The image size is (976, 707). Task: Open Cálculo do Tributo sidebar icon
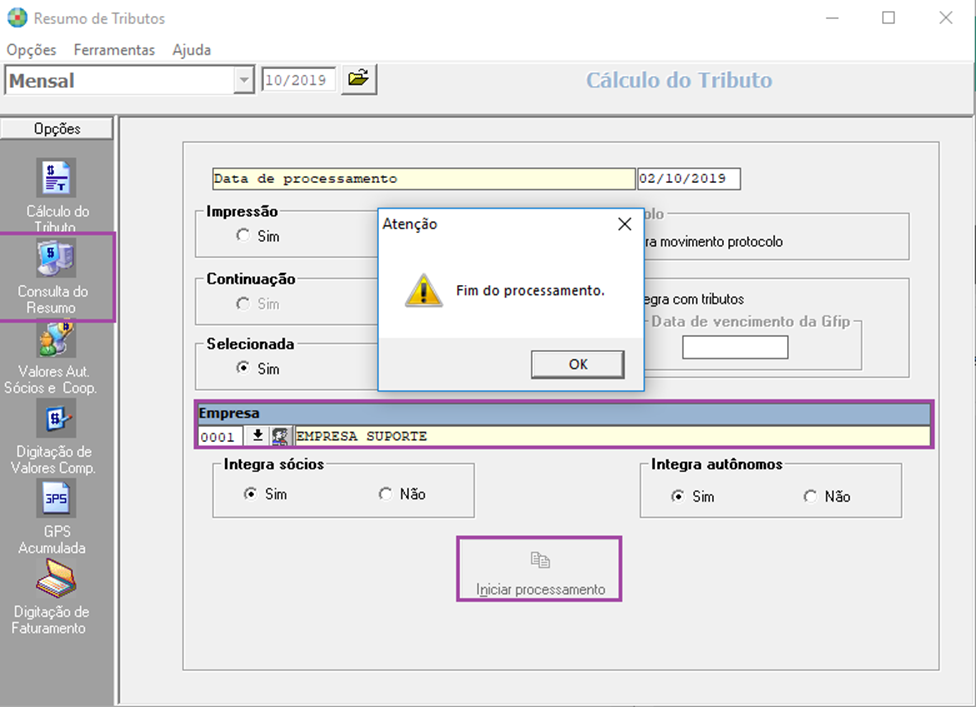56,177
